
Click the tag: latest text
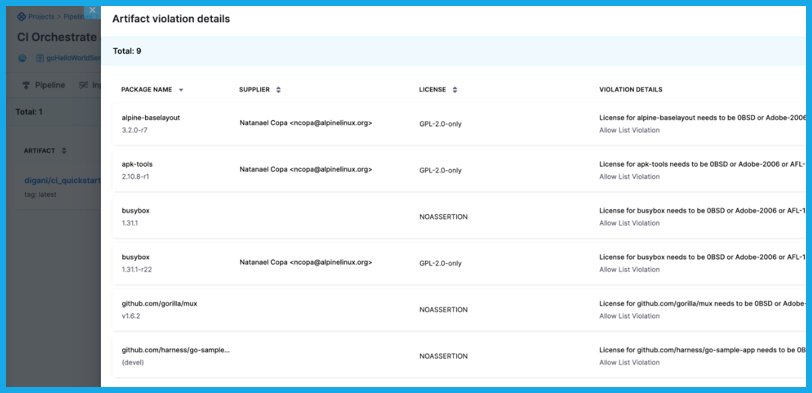click(x=40, y=195)
